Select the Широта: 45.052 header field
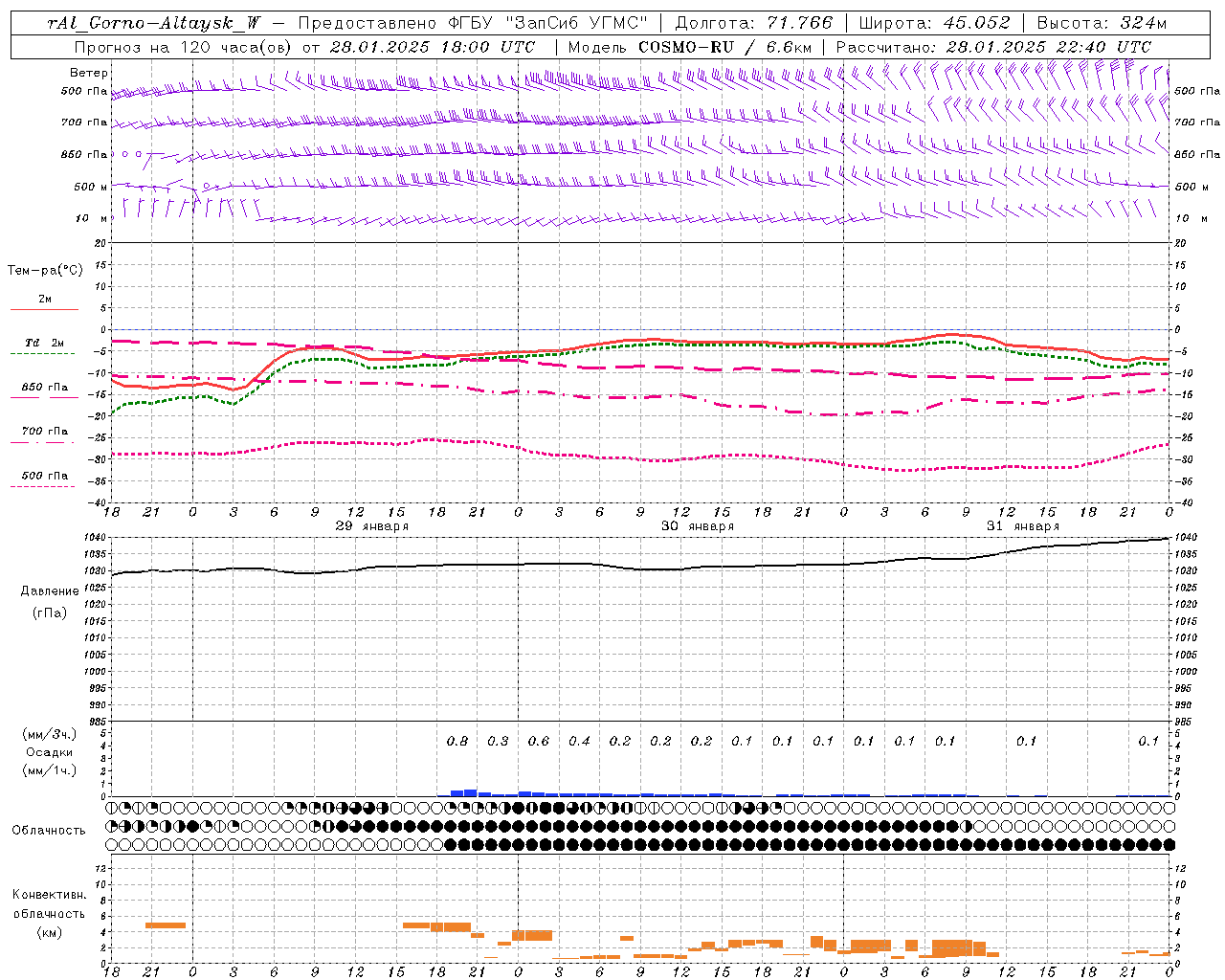 (935, 23)
